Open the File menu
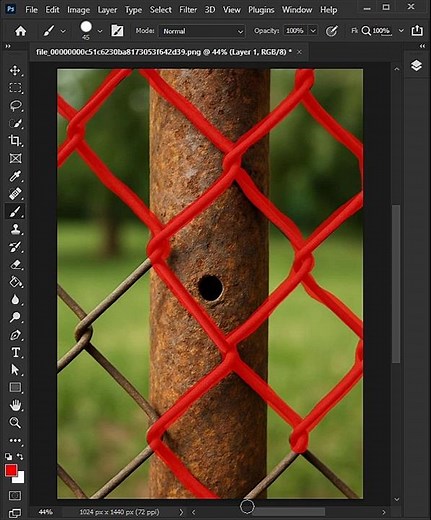Screen dimensions: 431x520 pos(31,10)
